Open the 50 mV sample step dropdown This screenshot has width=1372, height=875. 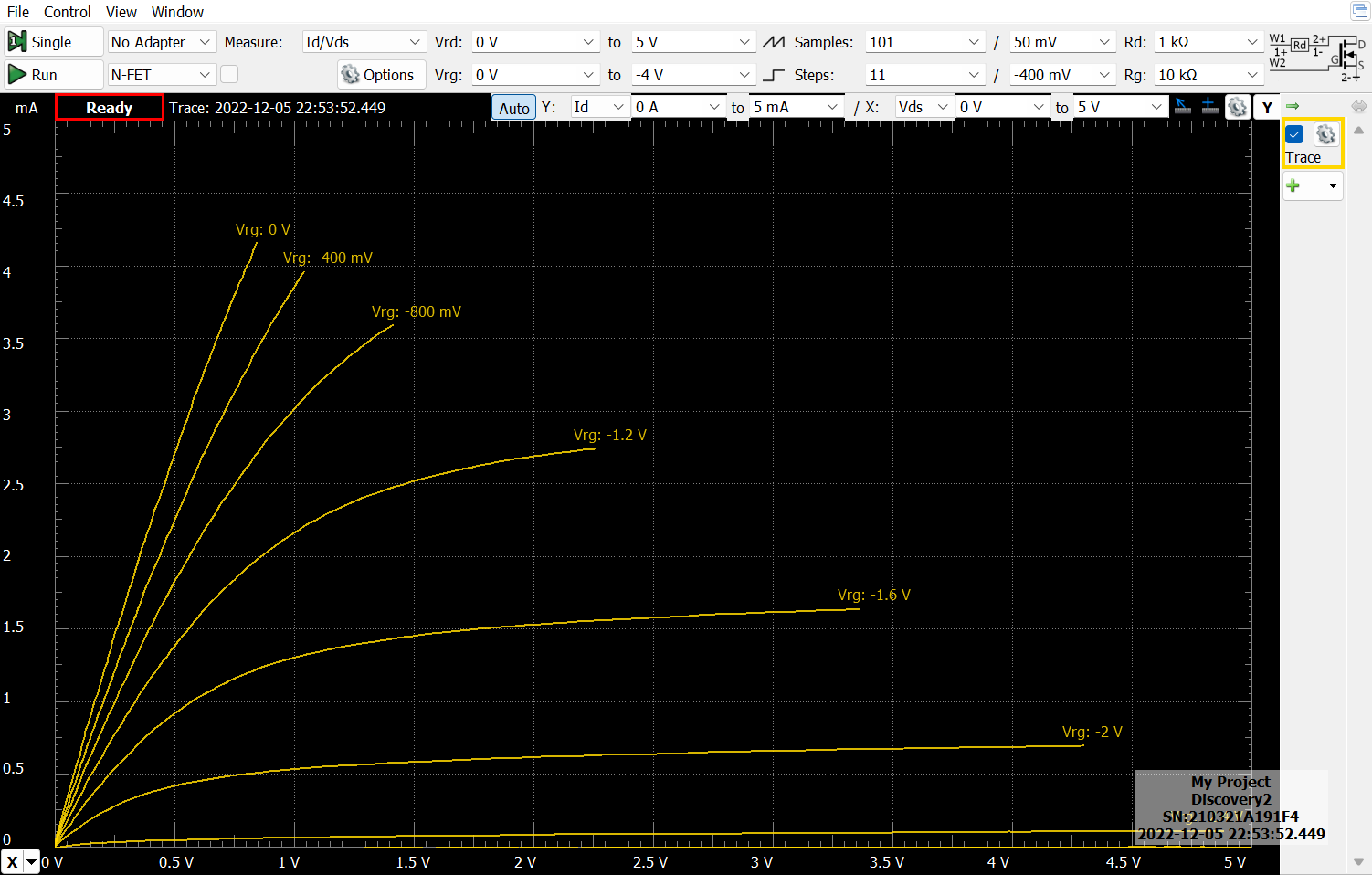[1062, 42]
